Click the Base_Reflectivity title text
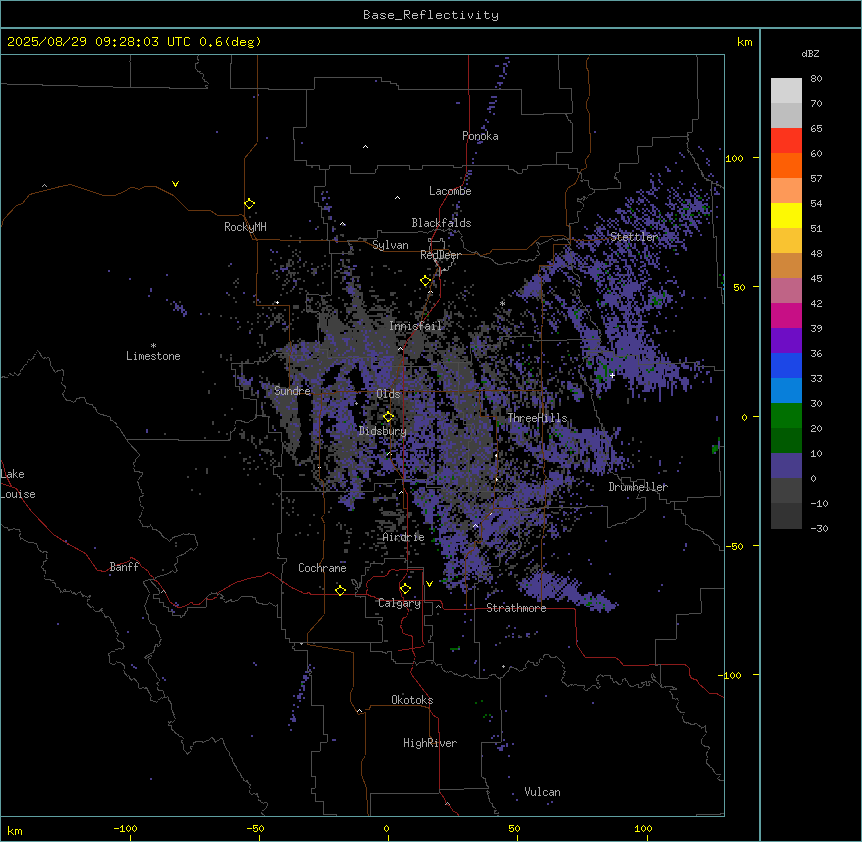This screenshot has width=862, height=842. click(431, 15)
